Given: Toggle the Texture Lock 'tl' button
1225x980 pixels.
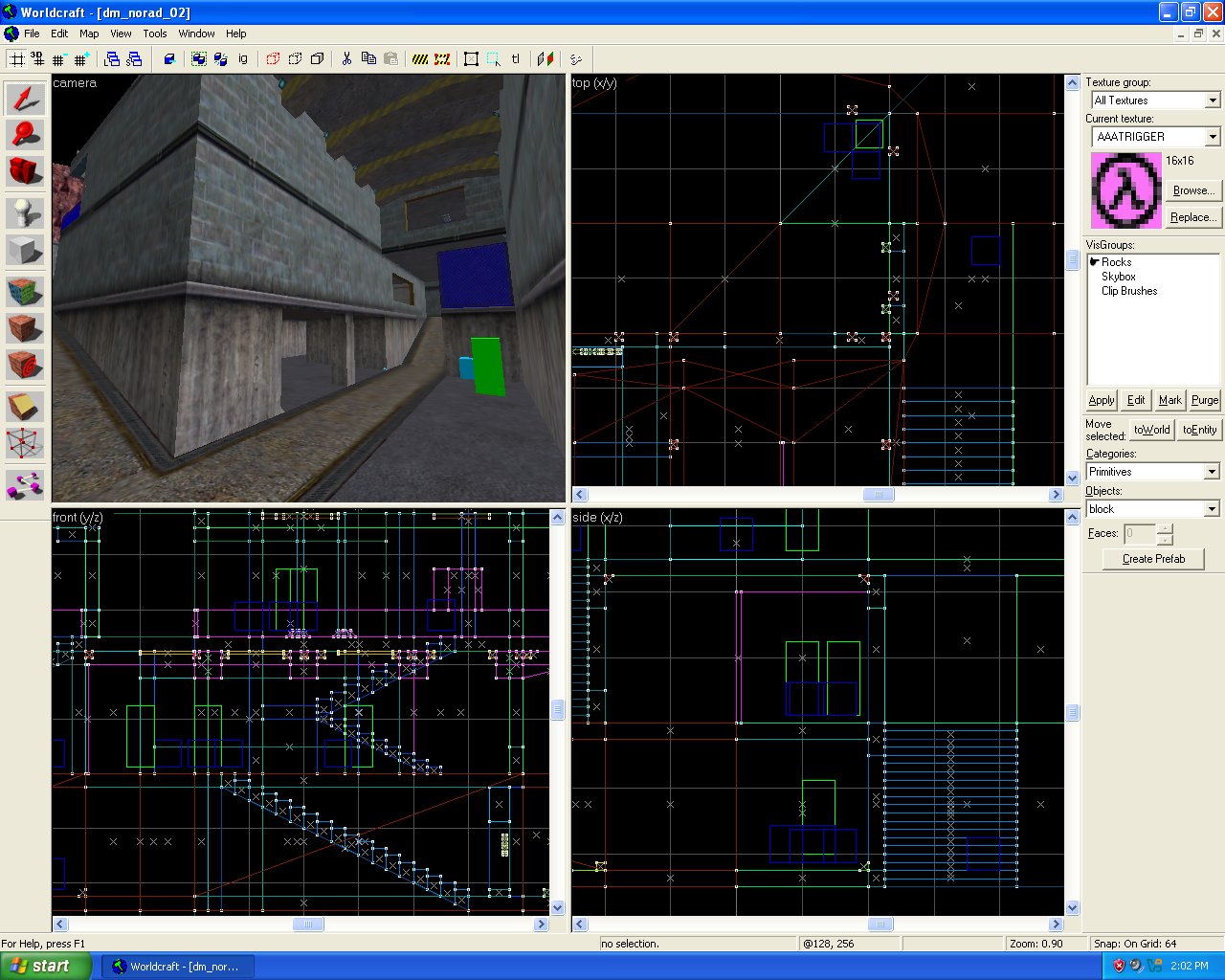Looking at the screenshot, I should 515,59.
